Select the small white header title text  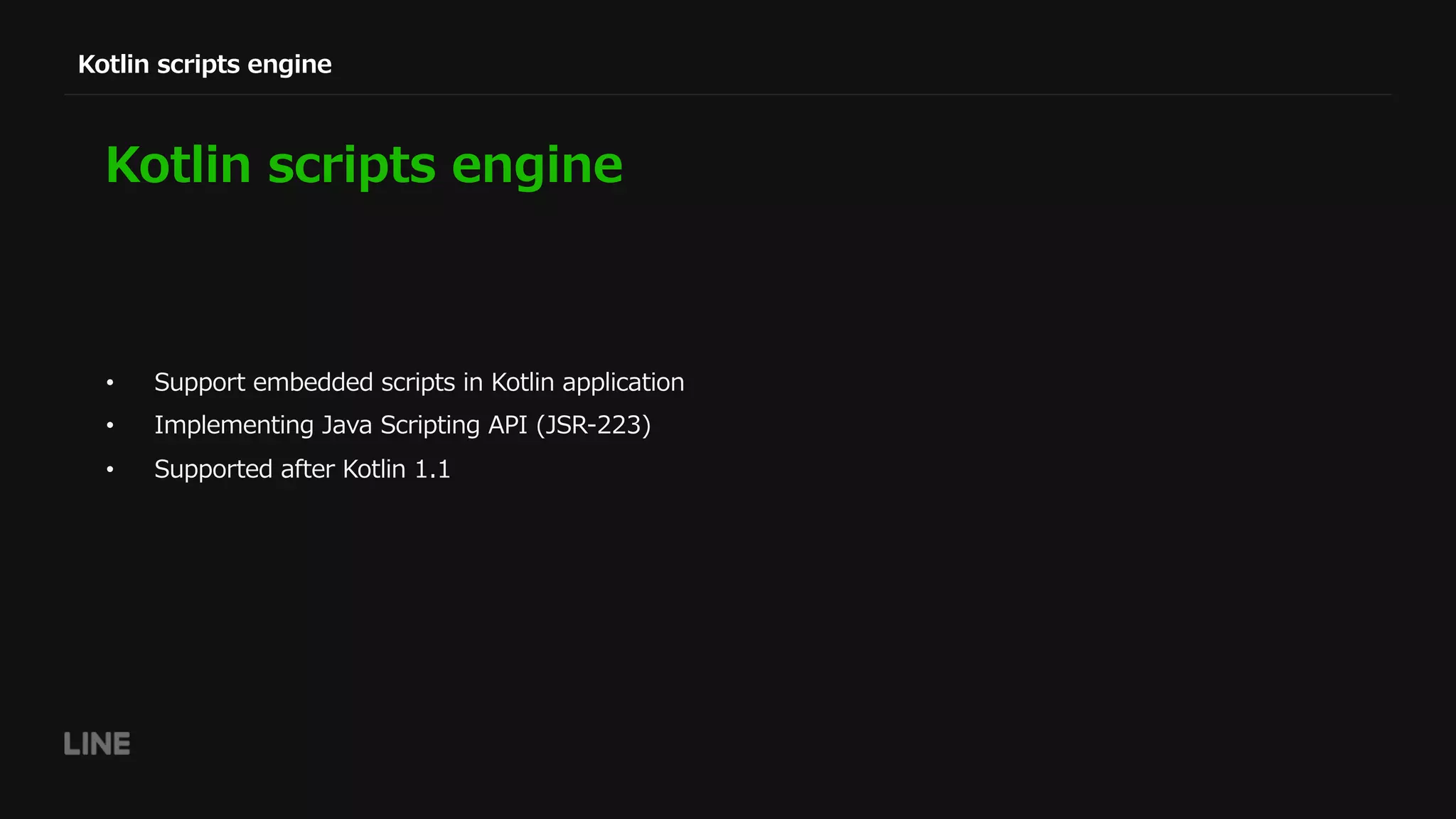pos(204,64)
